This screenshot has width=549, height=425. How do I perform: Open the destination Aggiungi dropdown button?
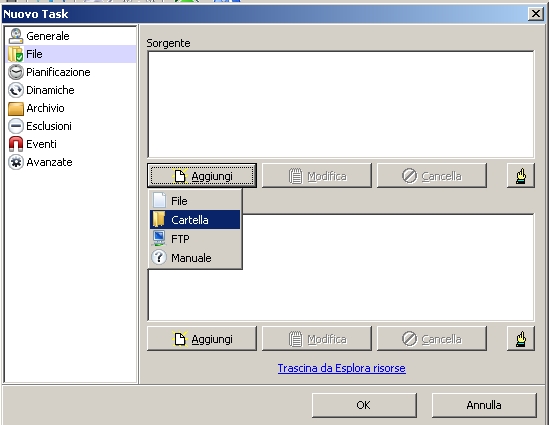[x=202, y=339]
